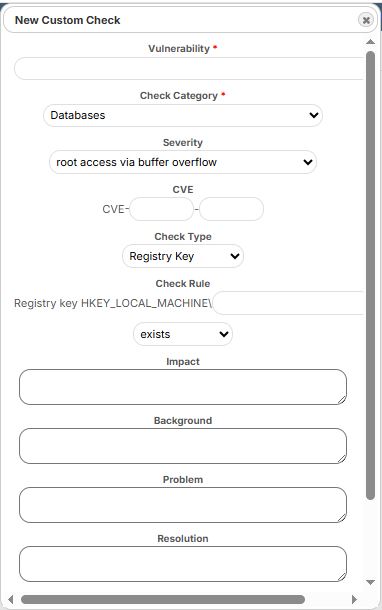The width and height of the screenshot is (382, 610).
Task: Click inside the Background text area
Action: (x=183, y=446)
